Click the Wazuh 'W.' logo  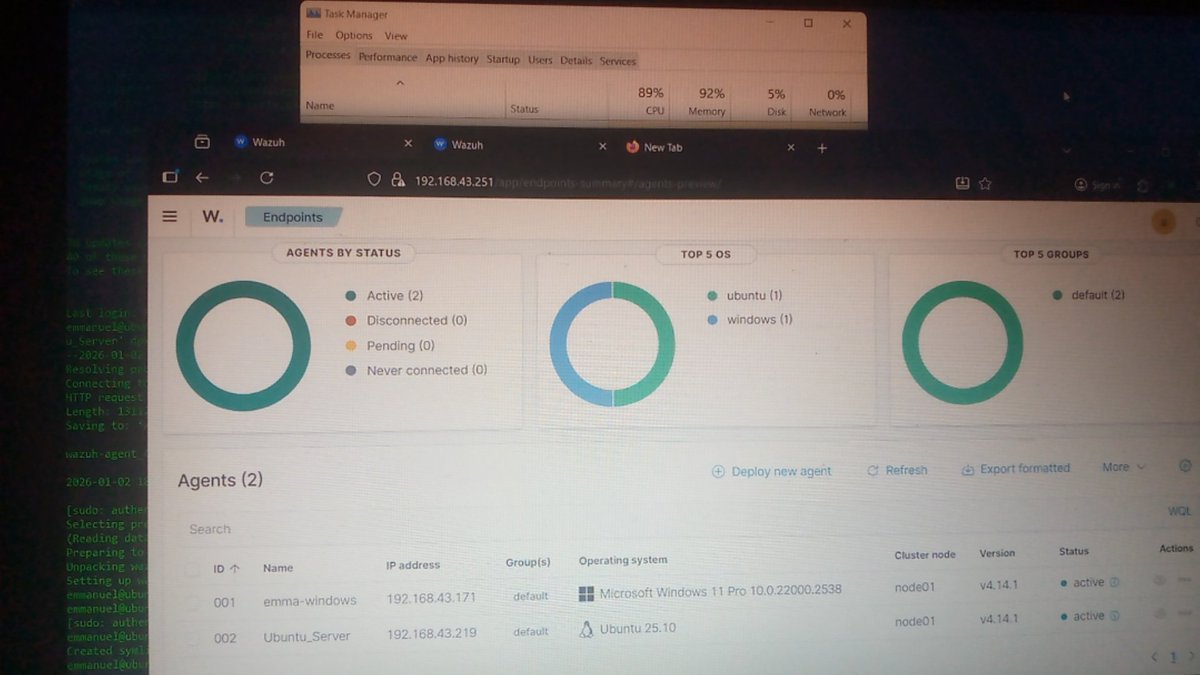[x=213, y=216]
